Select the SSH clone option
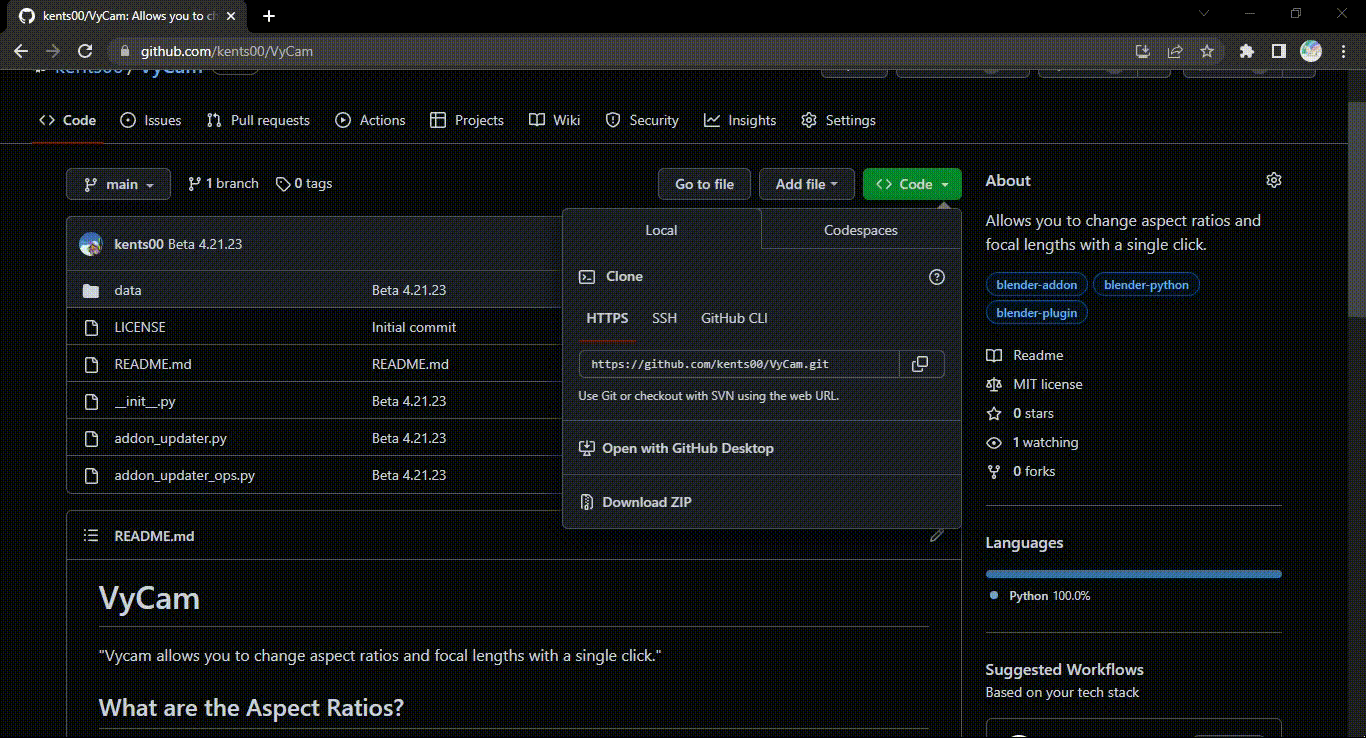 pos(664,318)
